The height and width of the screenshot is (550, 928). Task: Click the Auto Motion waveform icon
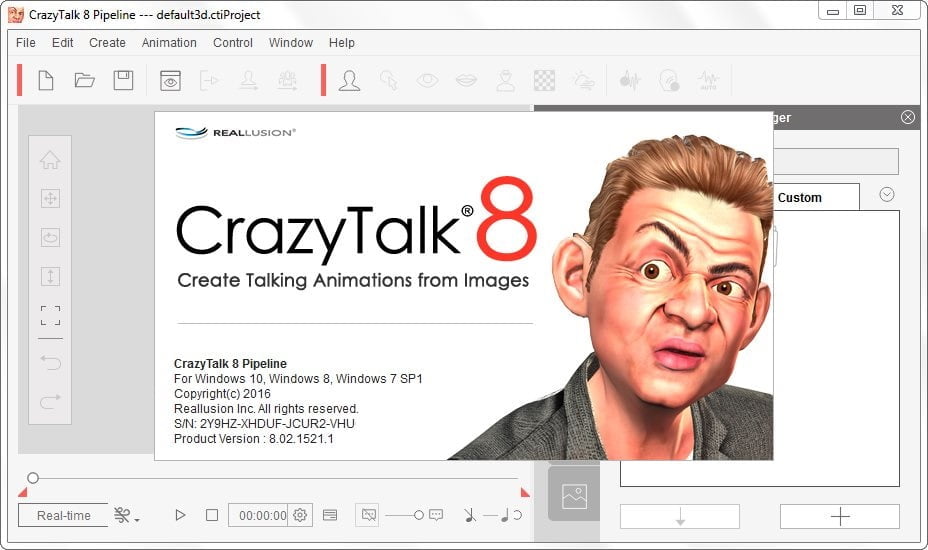click(x=708, y=81)
